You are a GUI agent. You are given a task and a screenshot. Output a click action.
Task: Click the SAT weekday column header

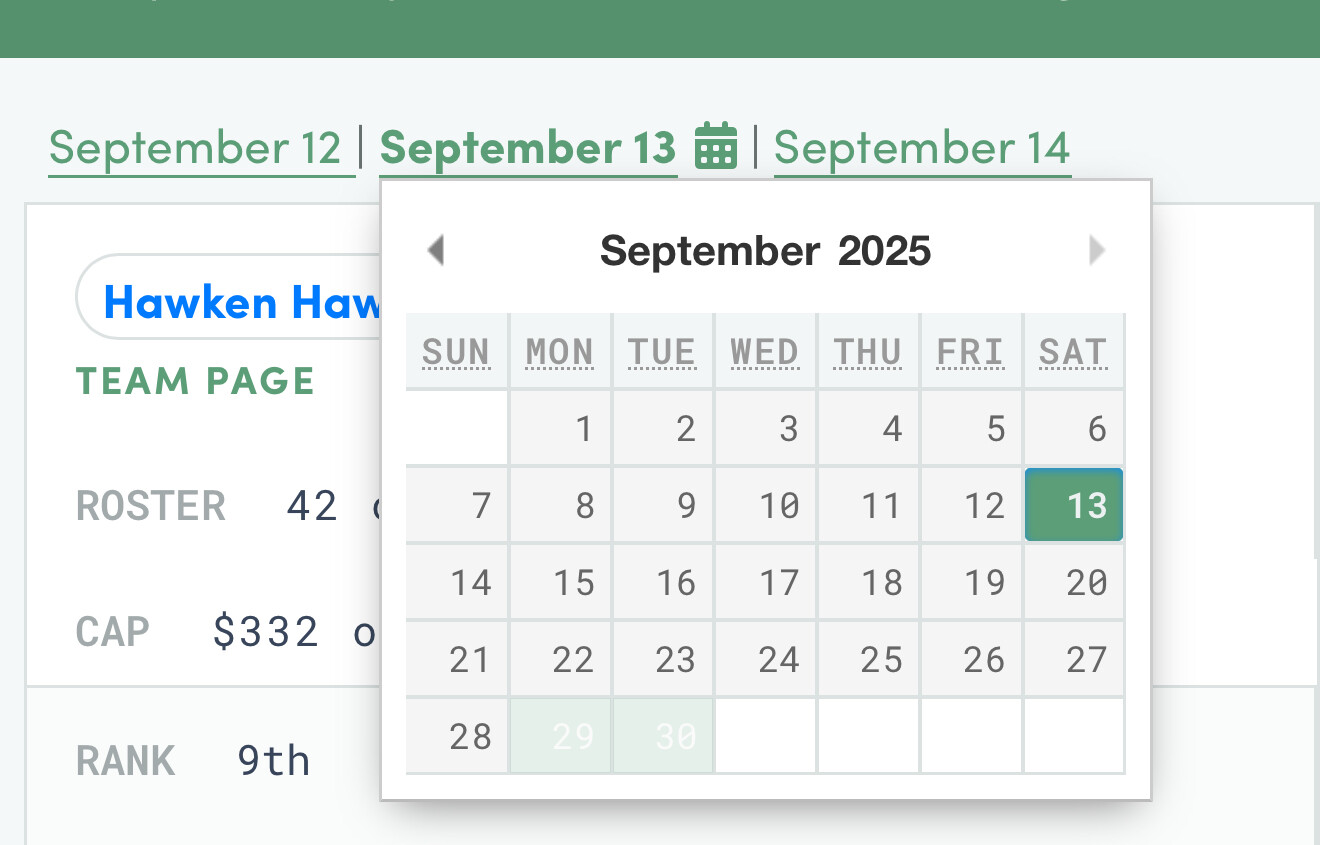point(1073,352)
